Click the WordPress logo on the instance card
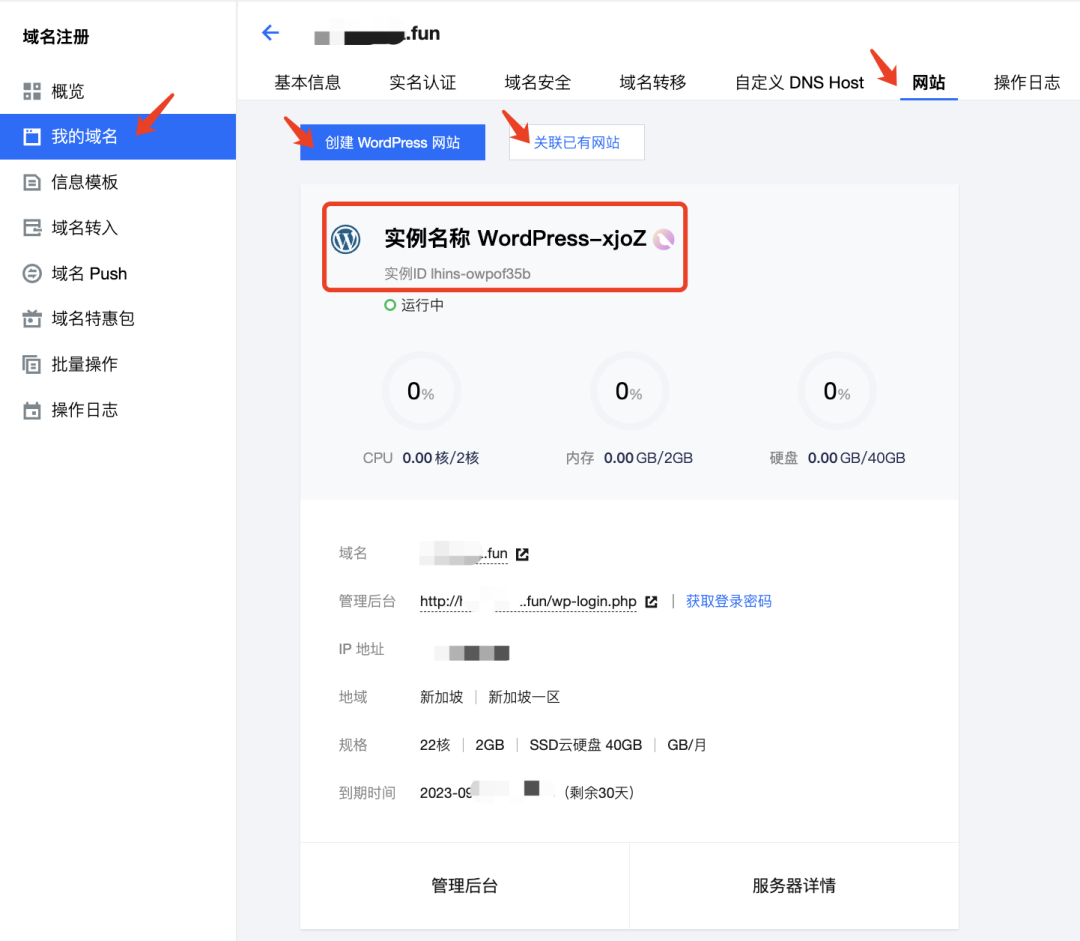Image resolution: width=1080 pixels, height=941 pixels. 347,240
